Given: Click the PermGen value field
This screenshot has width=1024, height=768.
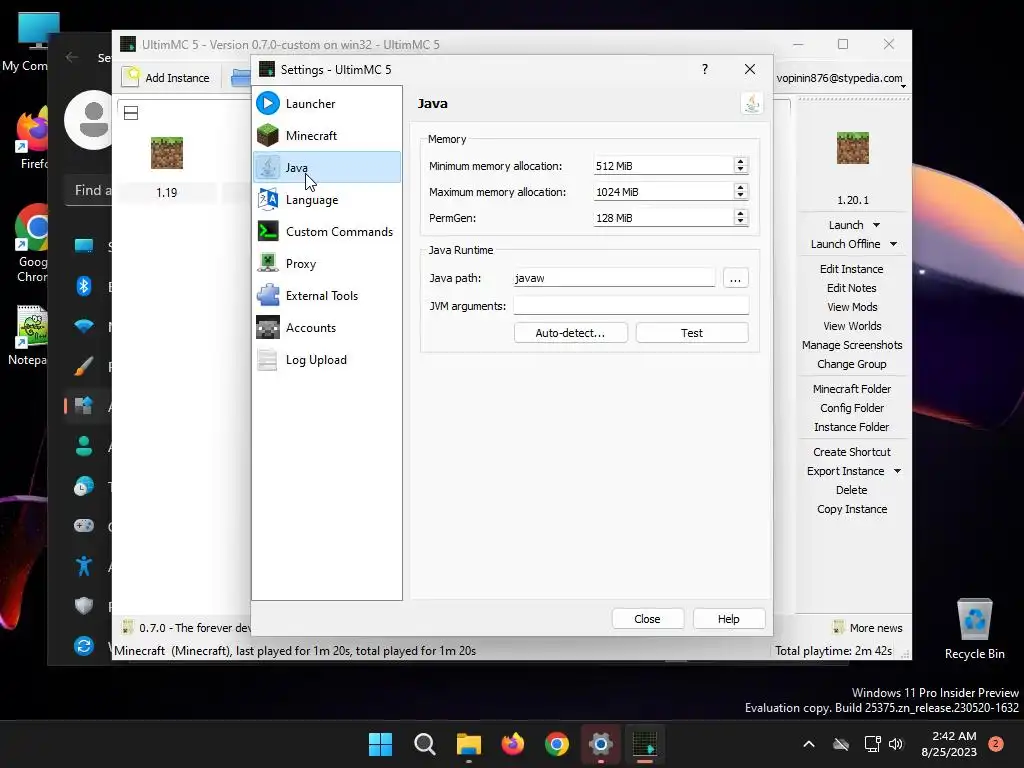Looking at the screenshot, I should pyautogui.click(x=663, y=218).
